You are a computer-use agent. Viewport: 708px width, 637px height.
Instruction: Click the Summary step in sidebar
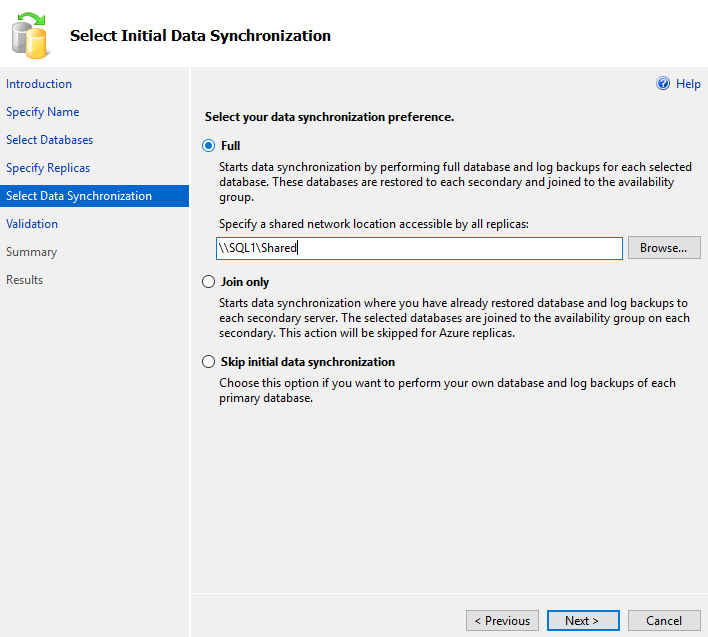tap(32, 252)
